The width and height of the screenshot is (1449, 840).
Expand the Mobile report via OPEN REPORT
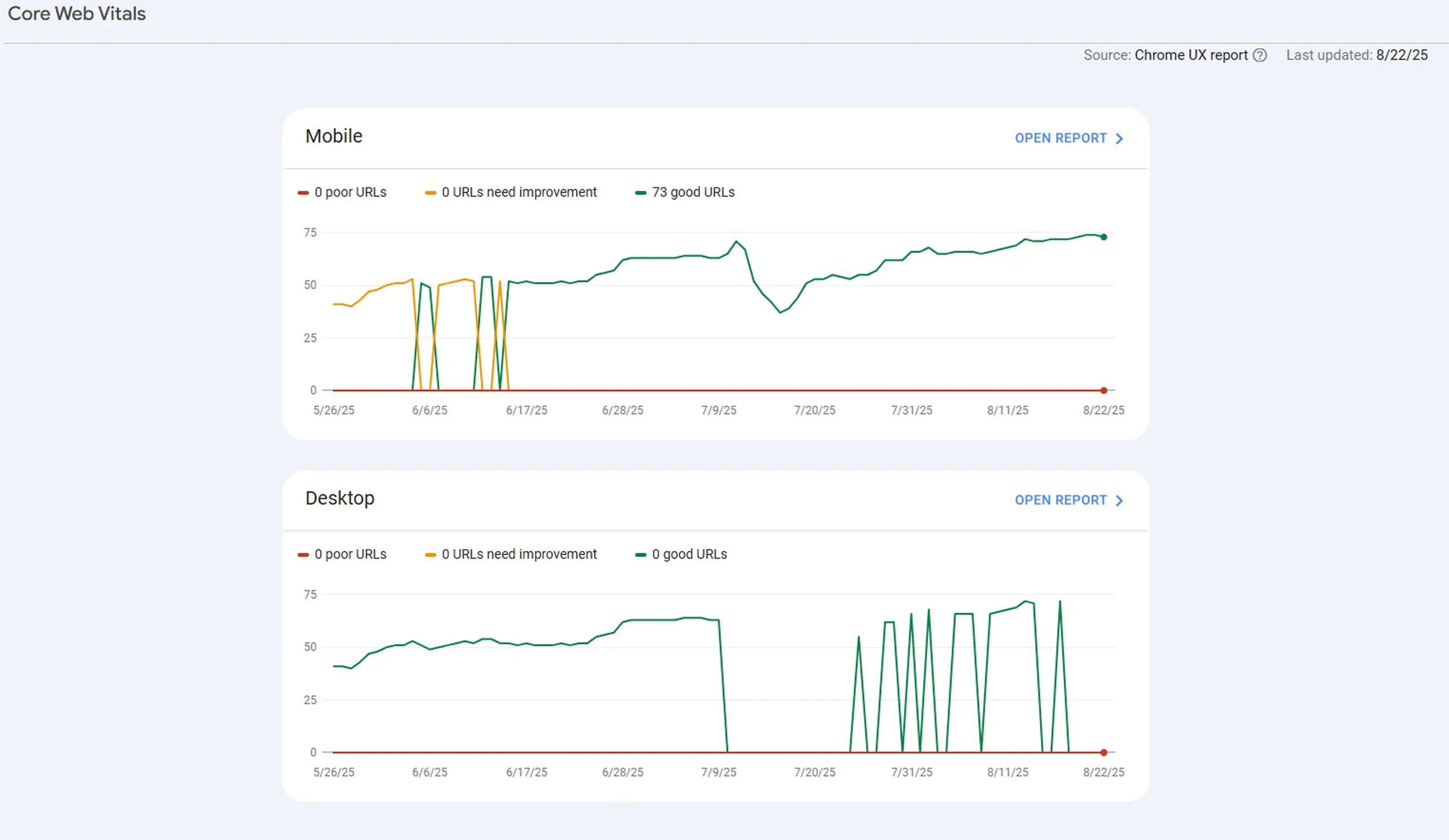[1060, 138]
